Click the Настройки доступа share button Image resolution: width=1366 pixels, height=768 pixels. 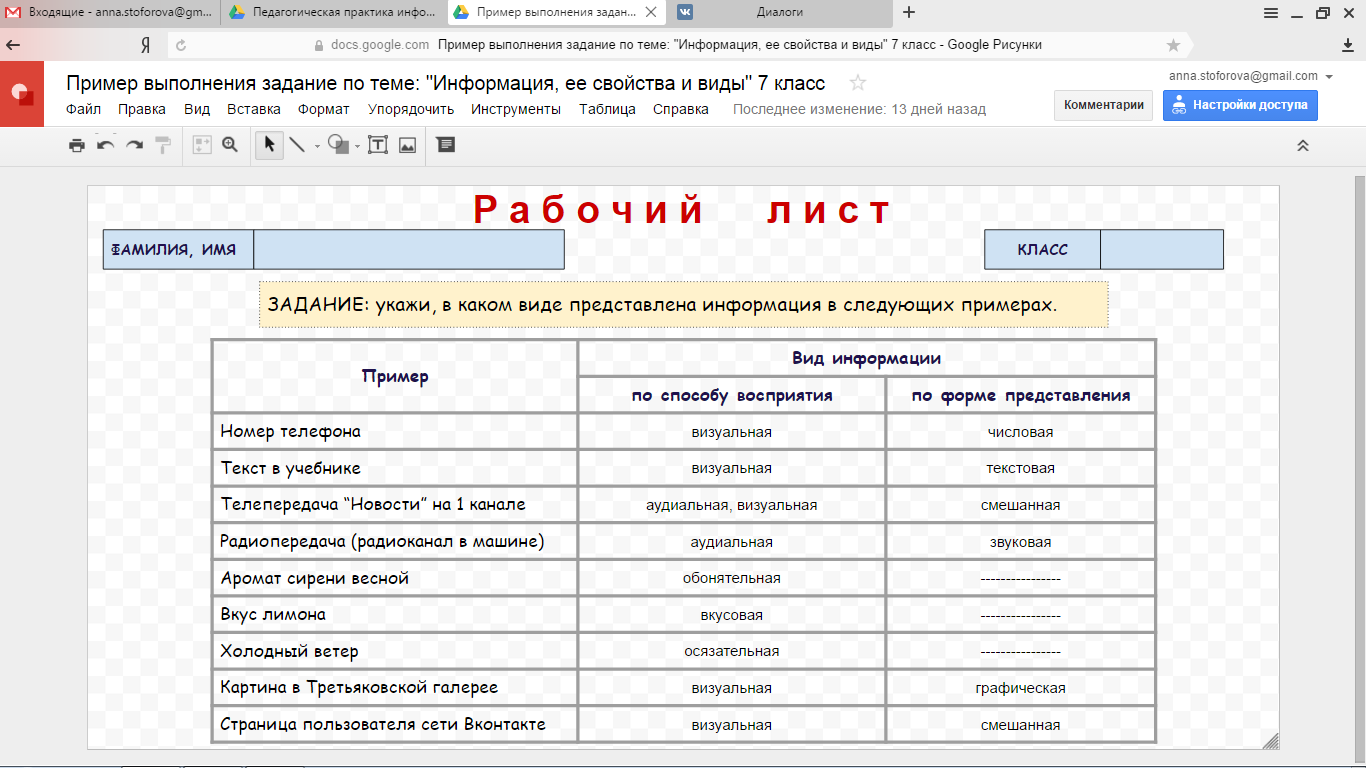pos(1240,105)
